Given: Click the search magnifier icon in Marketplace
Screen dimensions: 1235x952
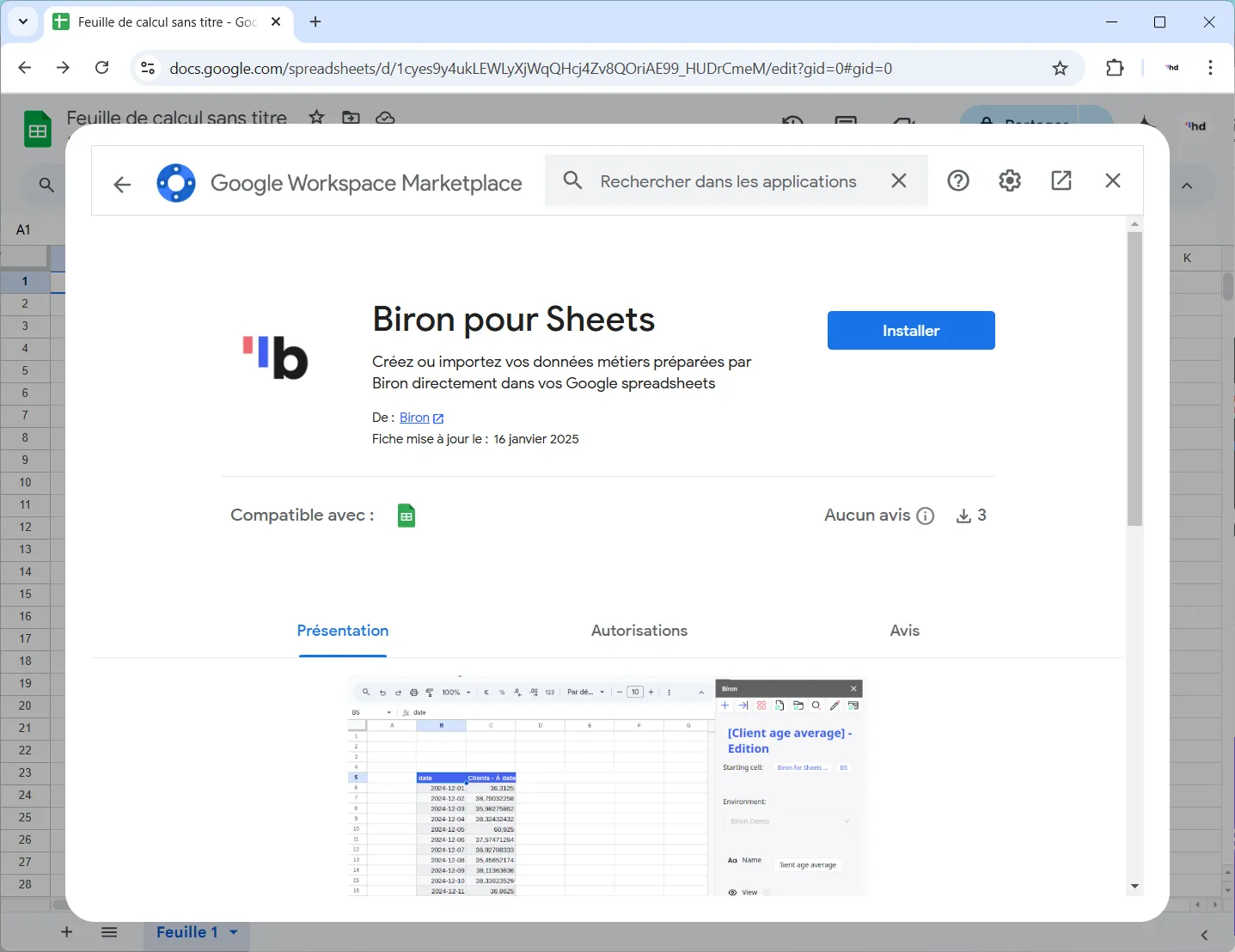Looking at the screenshot, I should pos(572,180).
